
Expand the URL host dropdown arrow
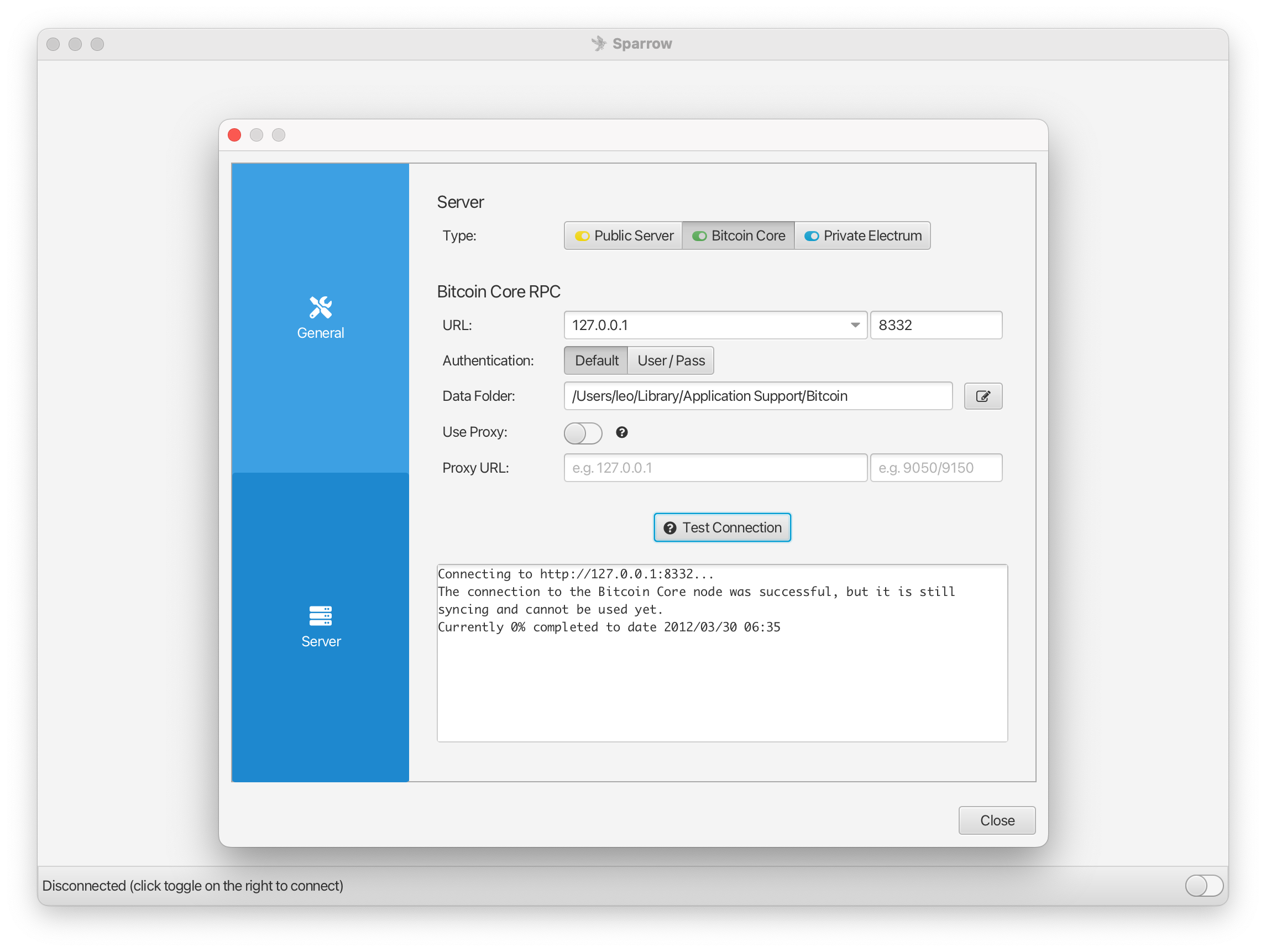855,325
